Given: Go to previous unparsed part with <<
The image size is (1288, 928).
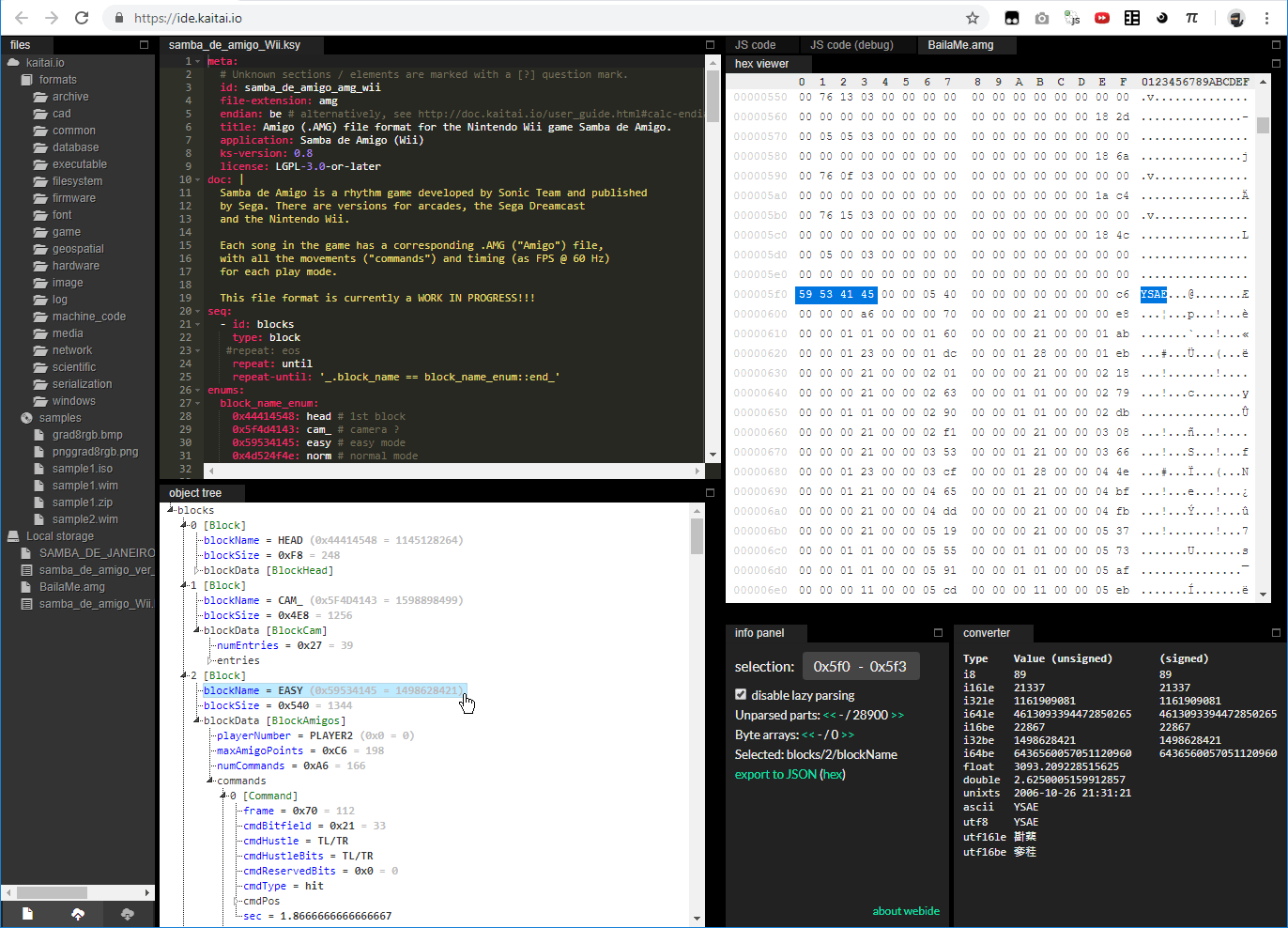Looking at the screenshot, I should [x=829, y=715].
